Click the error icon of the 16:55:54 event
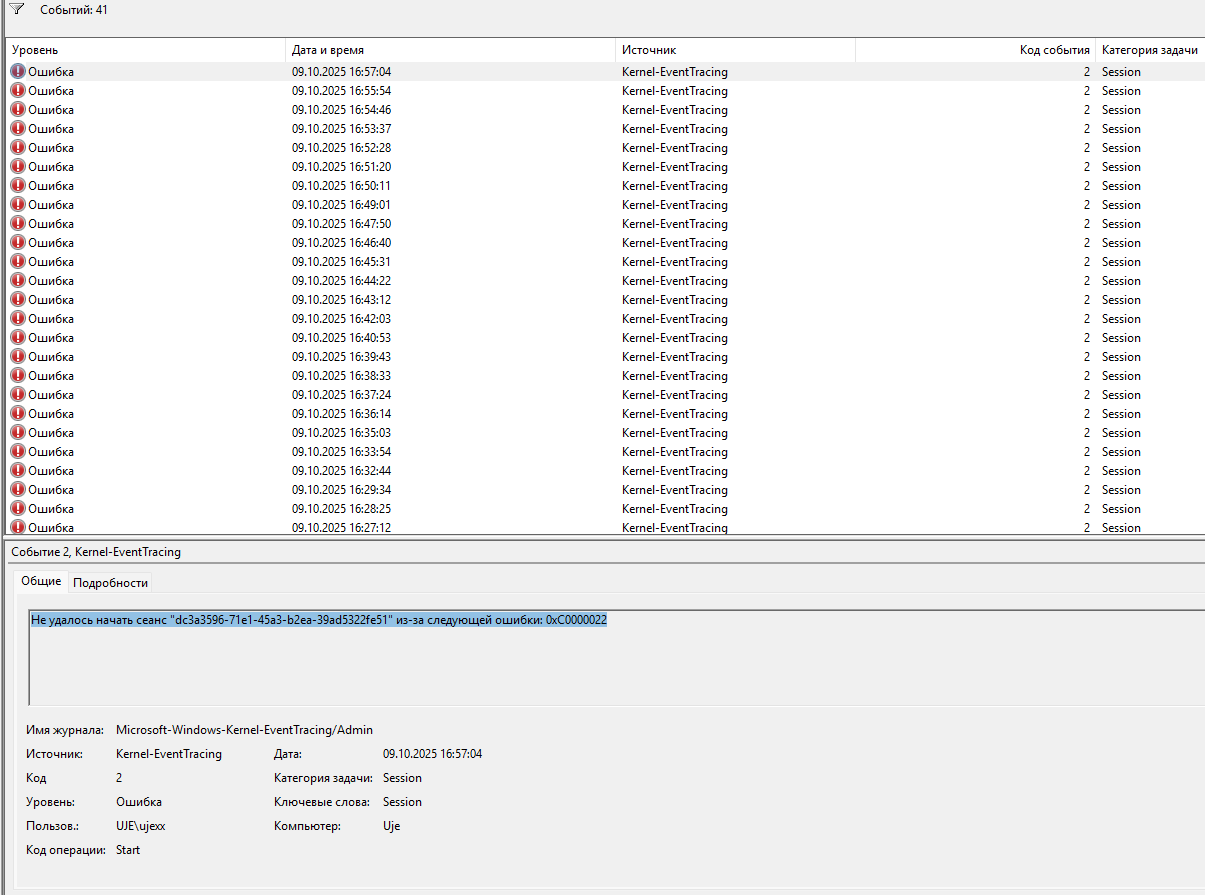Image resolution: width=1205 pixels, height=895 pixels. (18, 91)
